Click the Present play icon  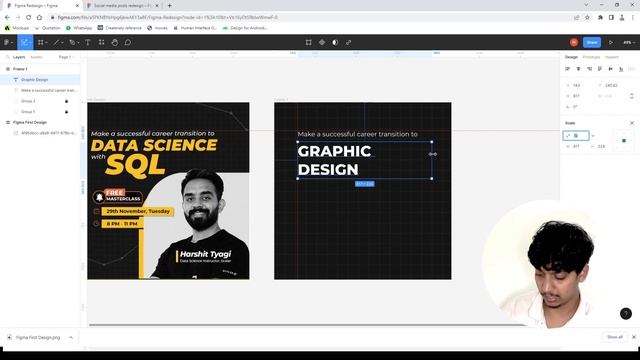(x=611, y=42)
